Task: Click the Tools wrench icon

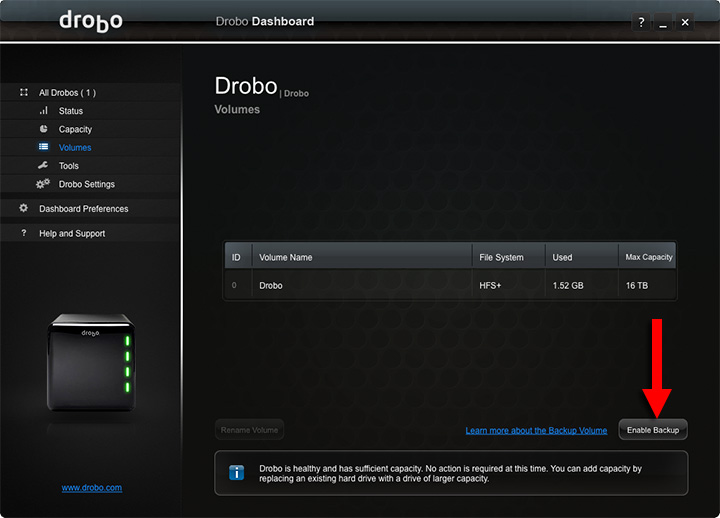Action: pos(43,165)
